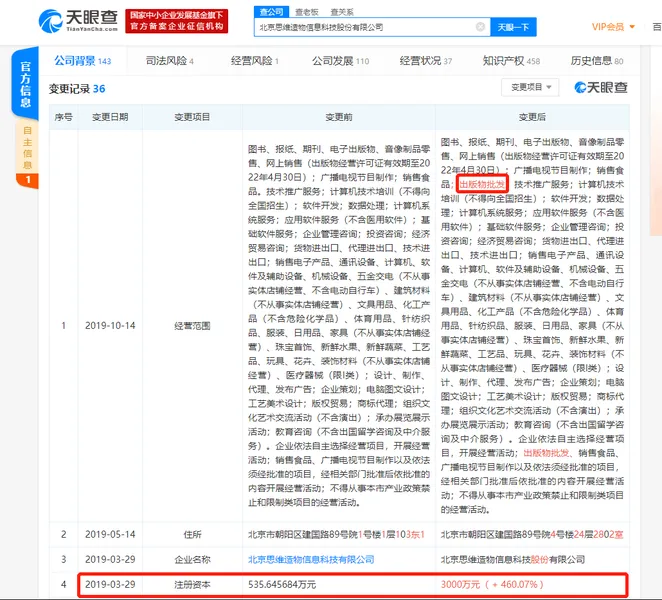The image size is (662, 600).
Task: Click the 注册资本 change item cell
Action: tap(193, 585)
